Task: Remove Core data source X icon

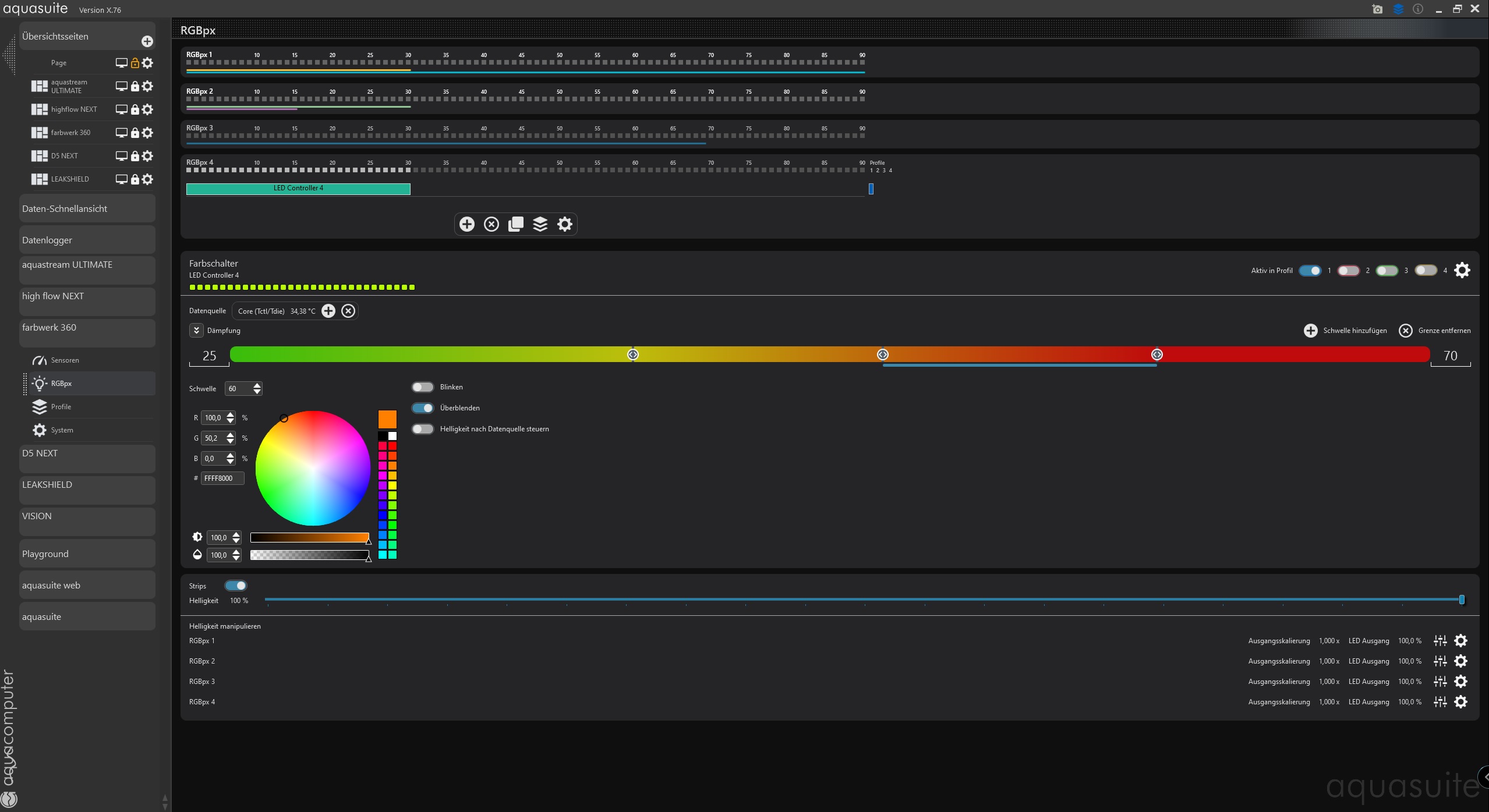Action: tap(348, 311)
